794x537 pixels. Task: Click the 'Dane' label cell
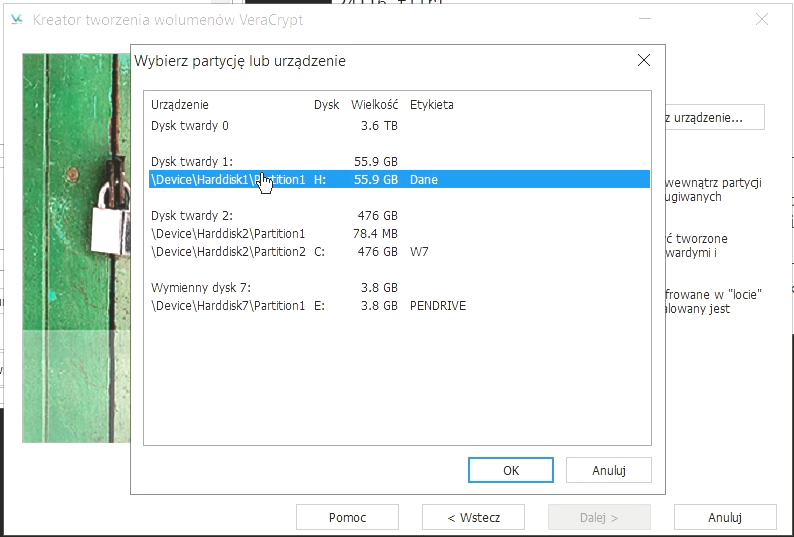coord(423,180)
